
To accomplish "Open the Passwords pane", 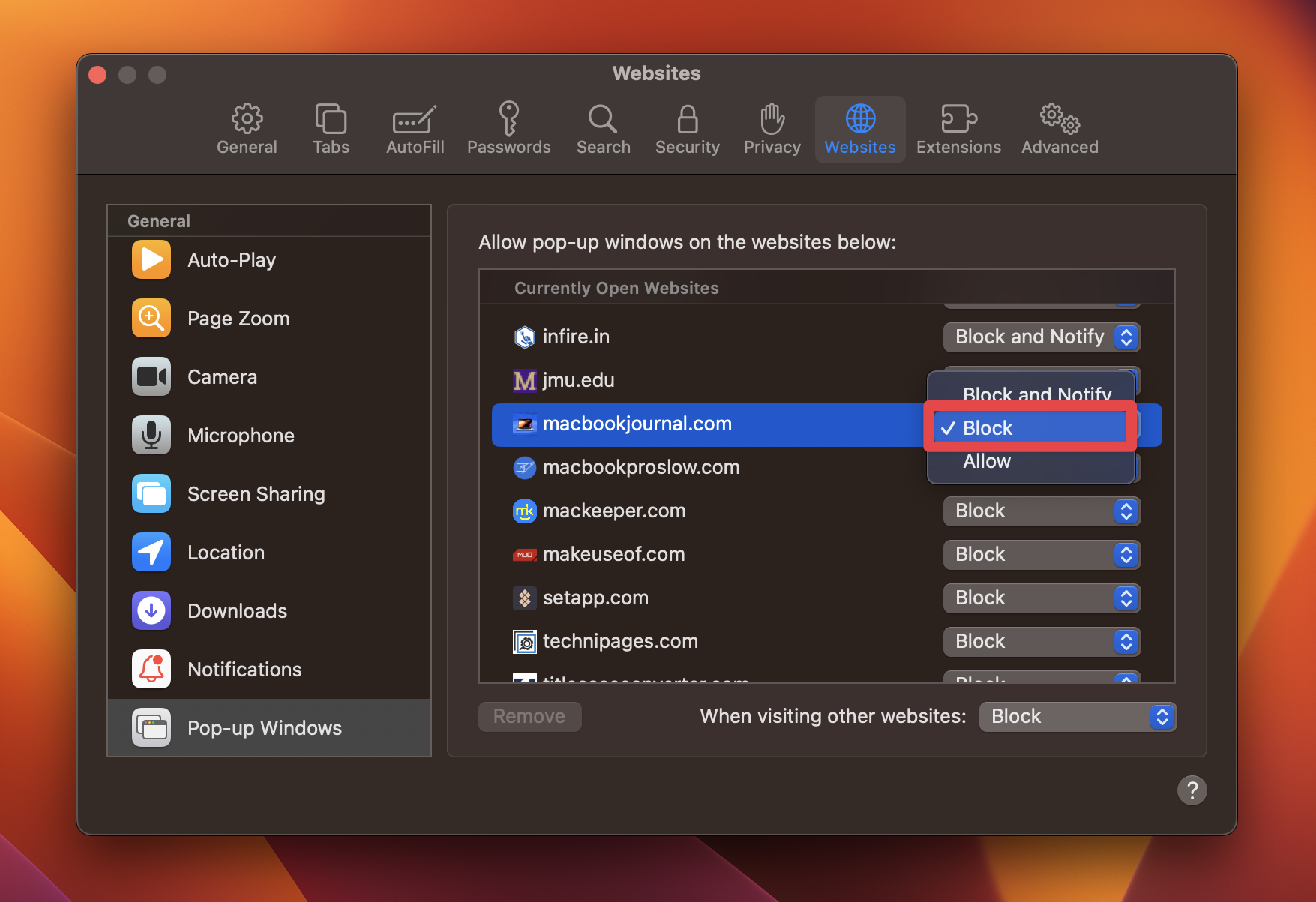I will pyautogui.click(x=508, y=130).
